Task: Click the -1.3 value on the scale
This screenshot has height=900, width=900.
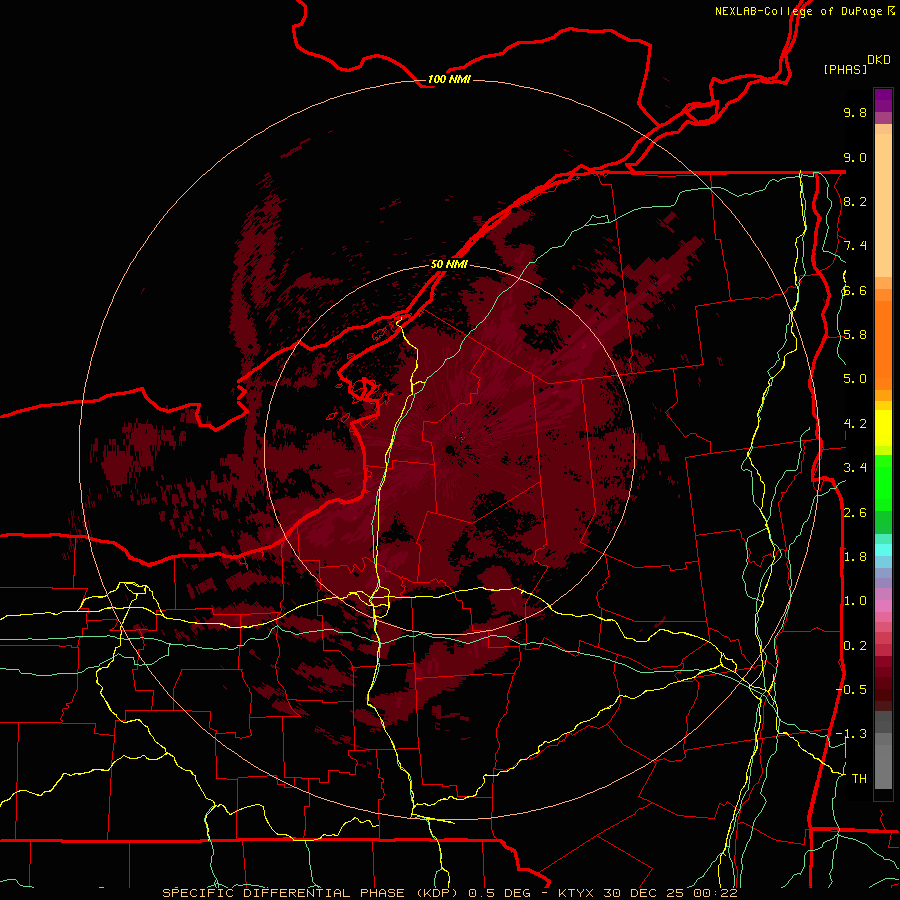Action: coord(851,734)
